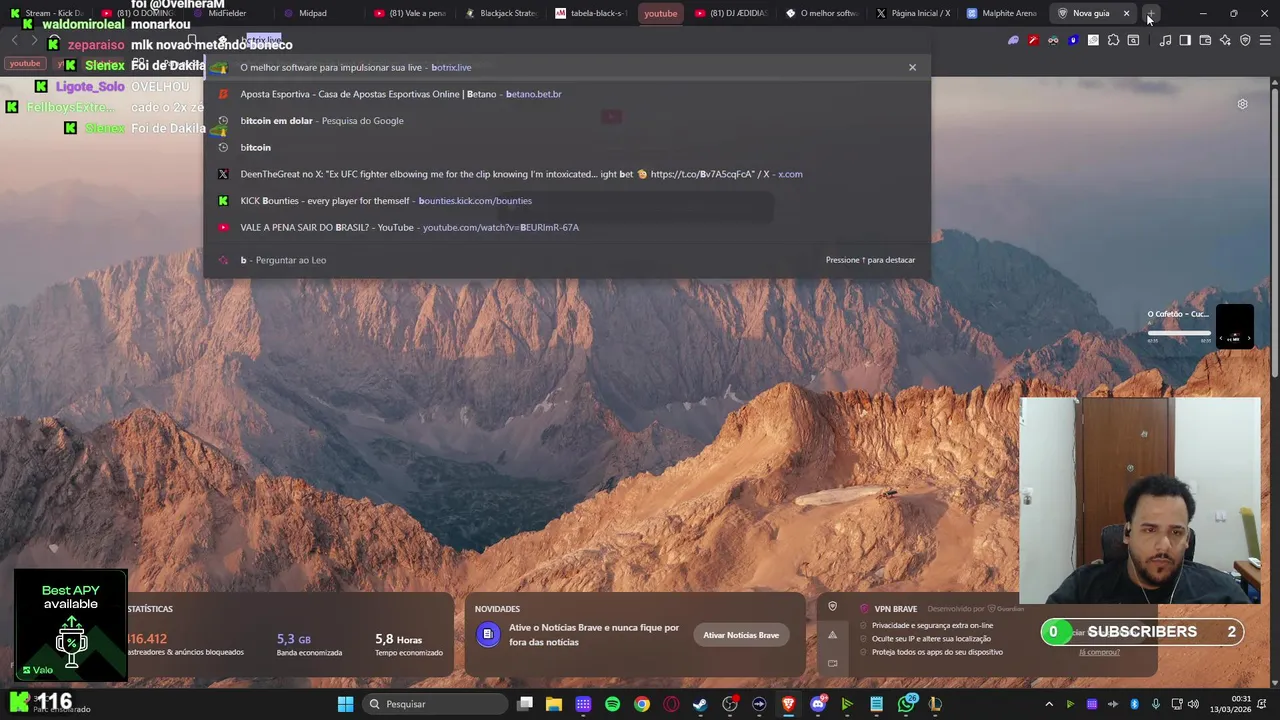Click the 5,8 Horas Tempo economizado stat
The height and width of the screenshot is (720, 1280).
[x=408, y=645]
